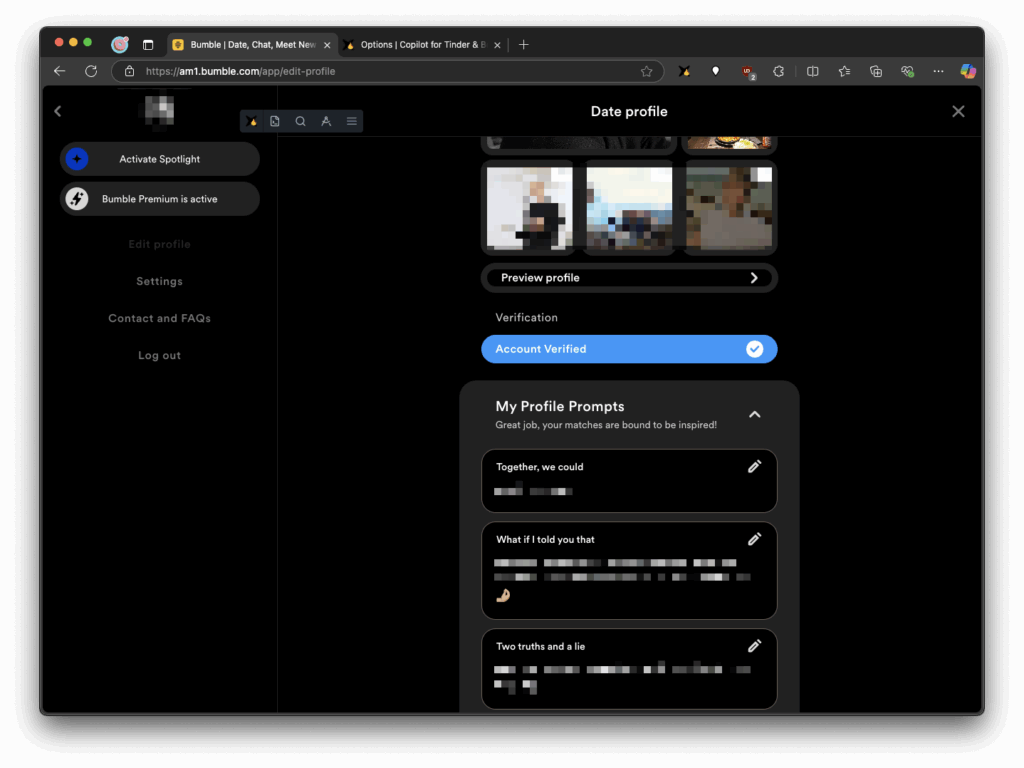
Task: Open Browser essentials heart icon
Action: pos(907,71)
